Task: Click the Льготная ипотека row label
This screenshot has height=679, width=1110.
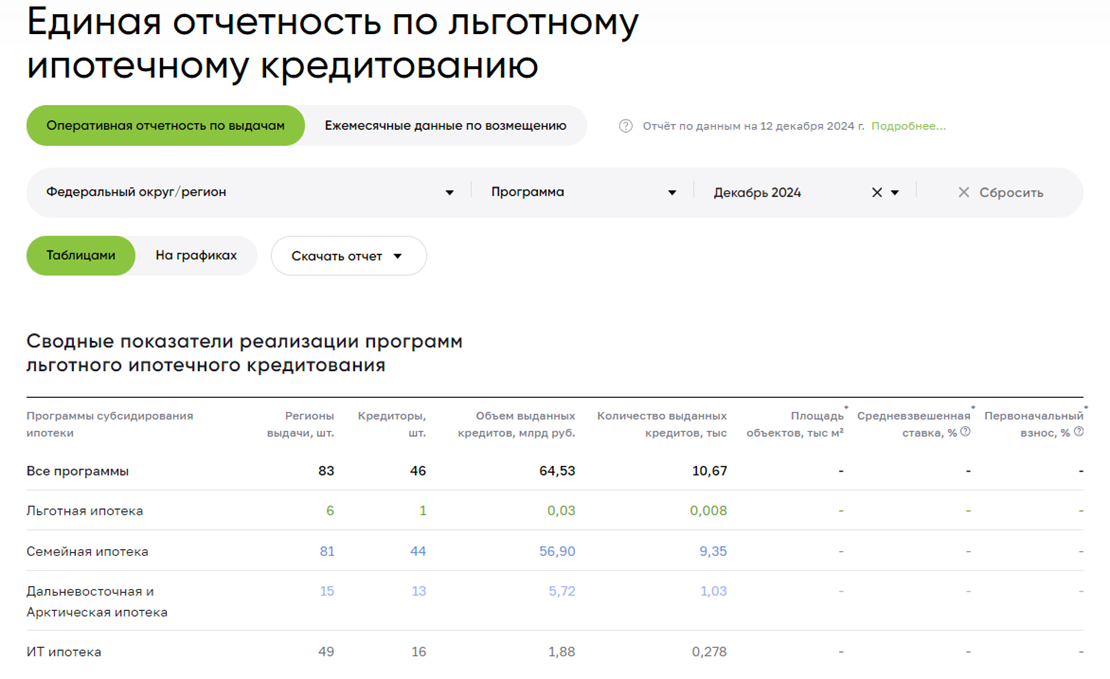Action: tap(85, 510)
